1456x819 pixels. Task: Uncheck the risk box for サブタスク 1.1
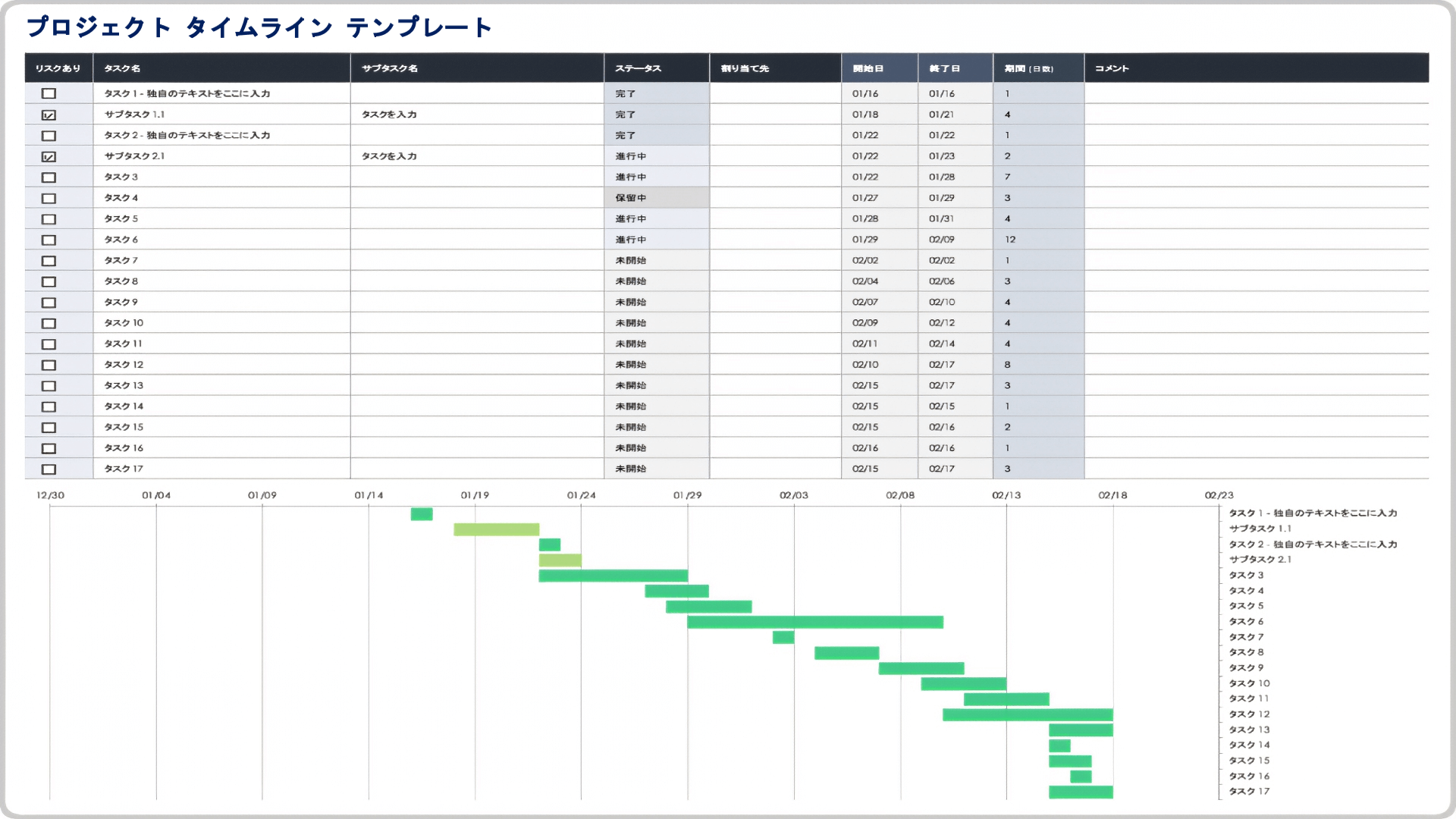49,115
